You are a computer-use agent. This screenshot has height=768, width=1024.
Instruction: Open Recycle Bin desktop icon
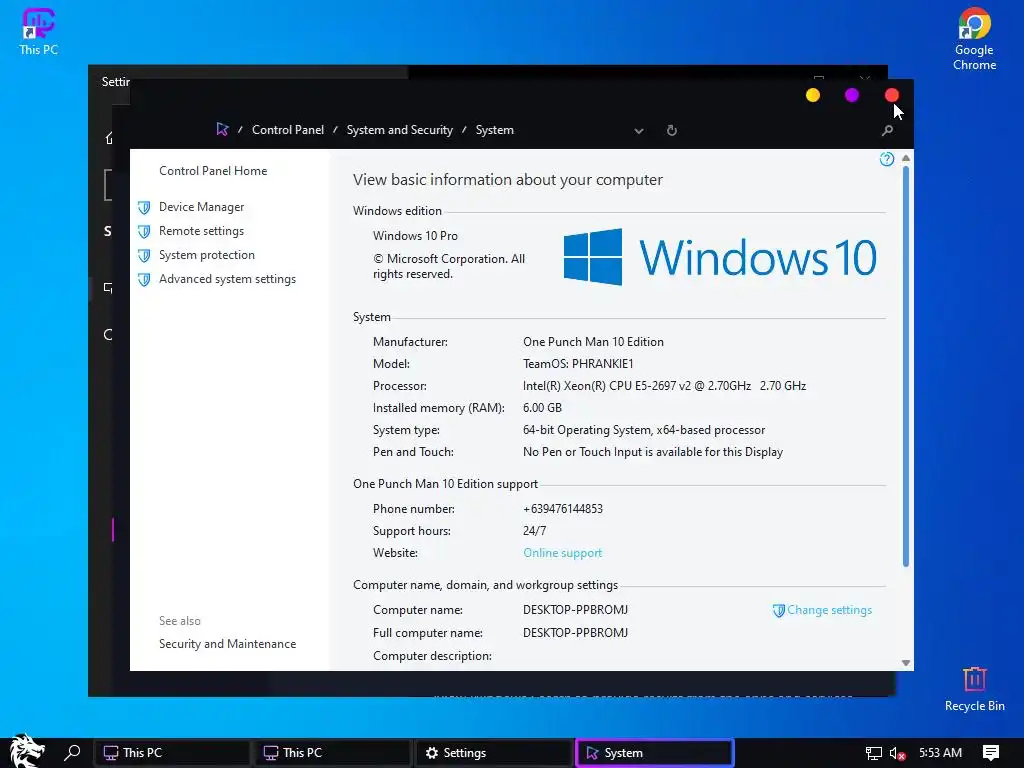pyautogui.click(x=974, y=688)
